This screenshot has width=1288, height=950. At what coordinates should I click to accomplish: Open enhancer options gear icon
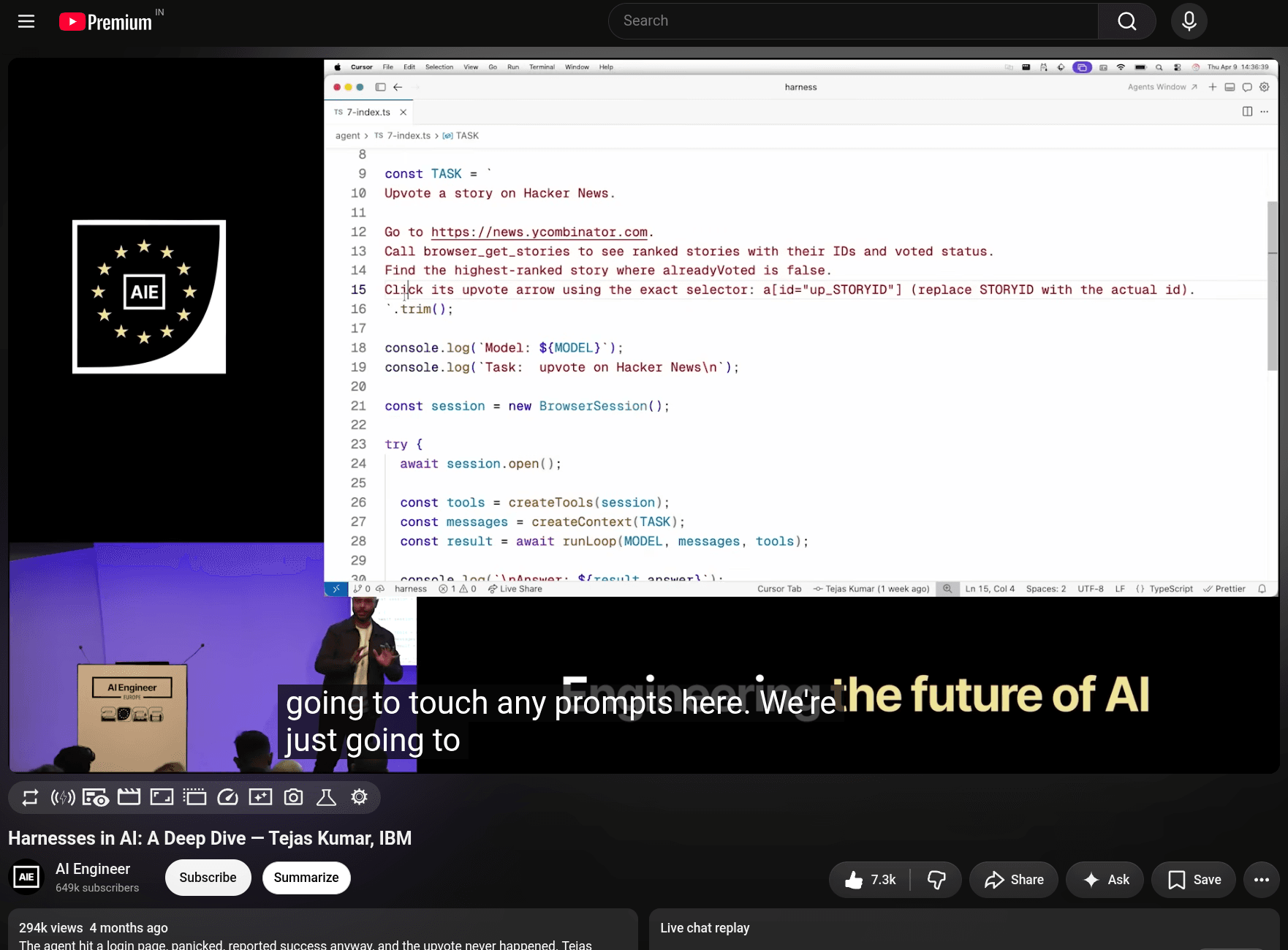(359, 797)
